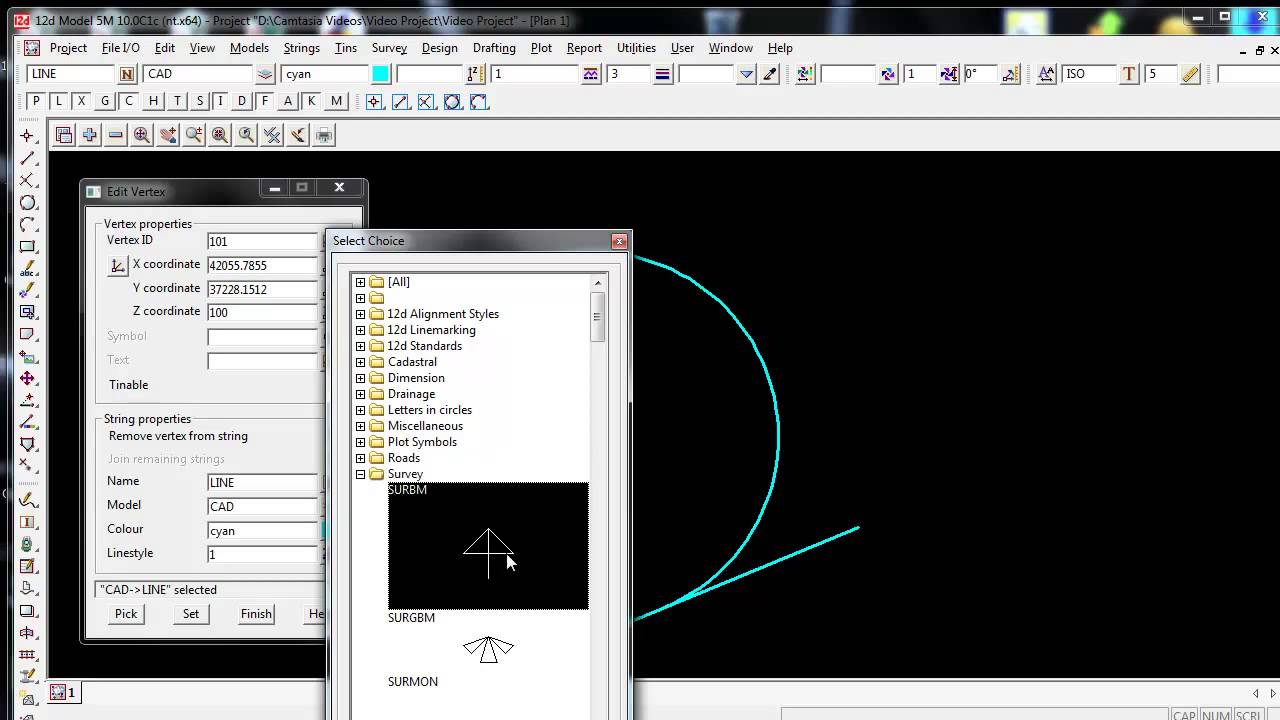Click the eyedropper same-as icon
Viewport: 1280px width, 720px height.
coord(769,74)
